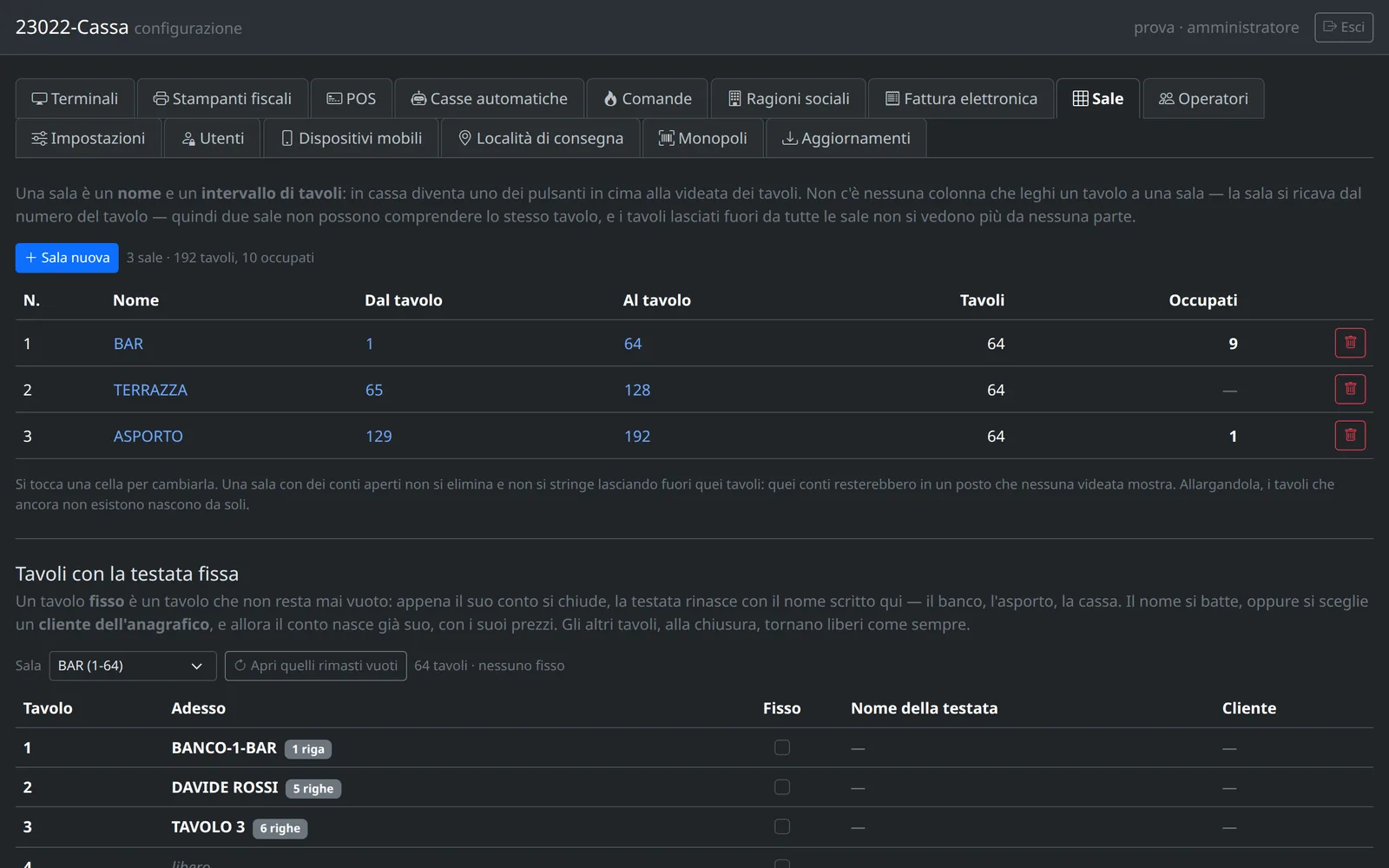Open the Terminali tab
1389x868 pixels.
[76, 98]
